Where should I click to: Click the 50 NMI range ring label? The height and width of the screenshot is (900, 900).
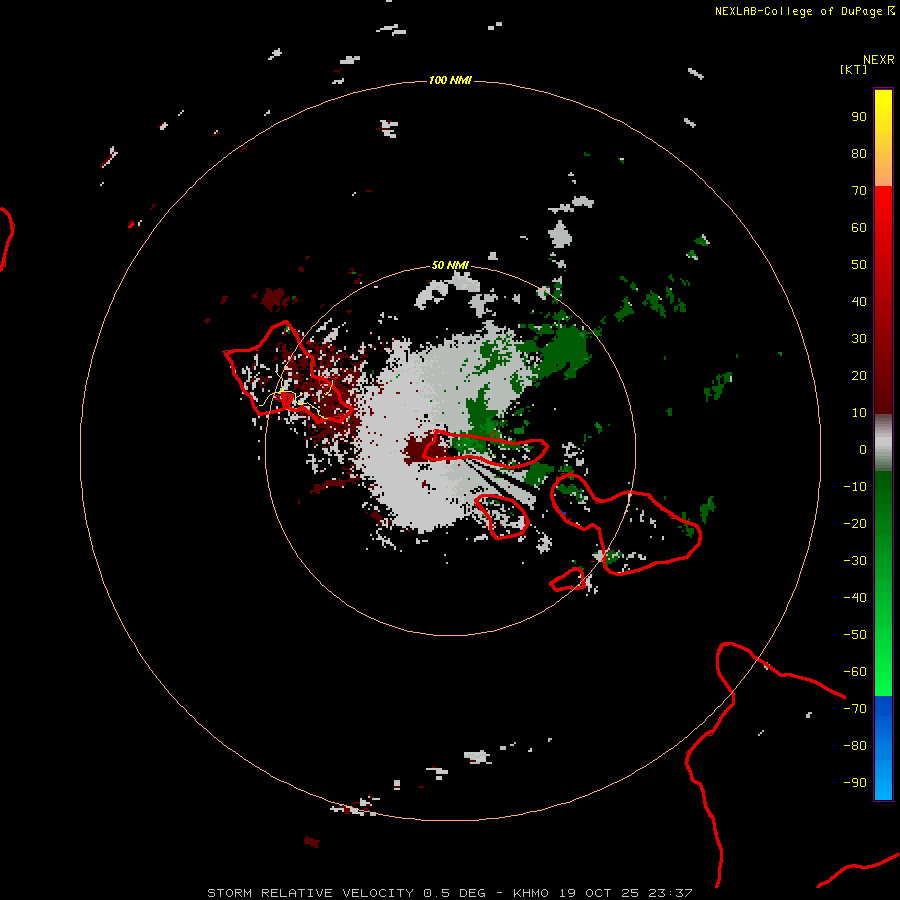click(450, 265)
